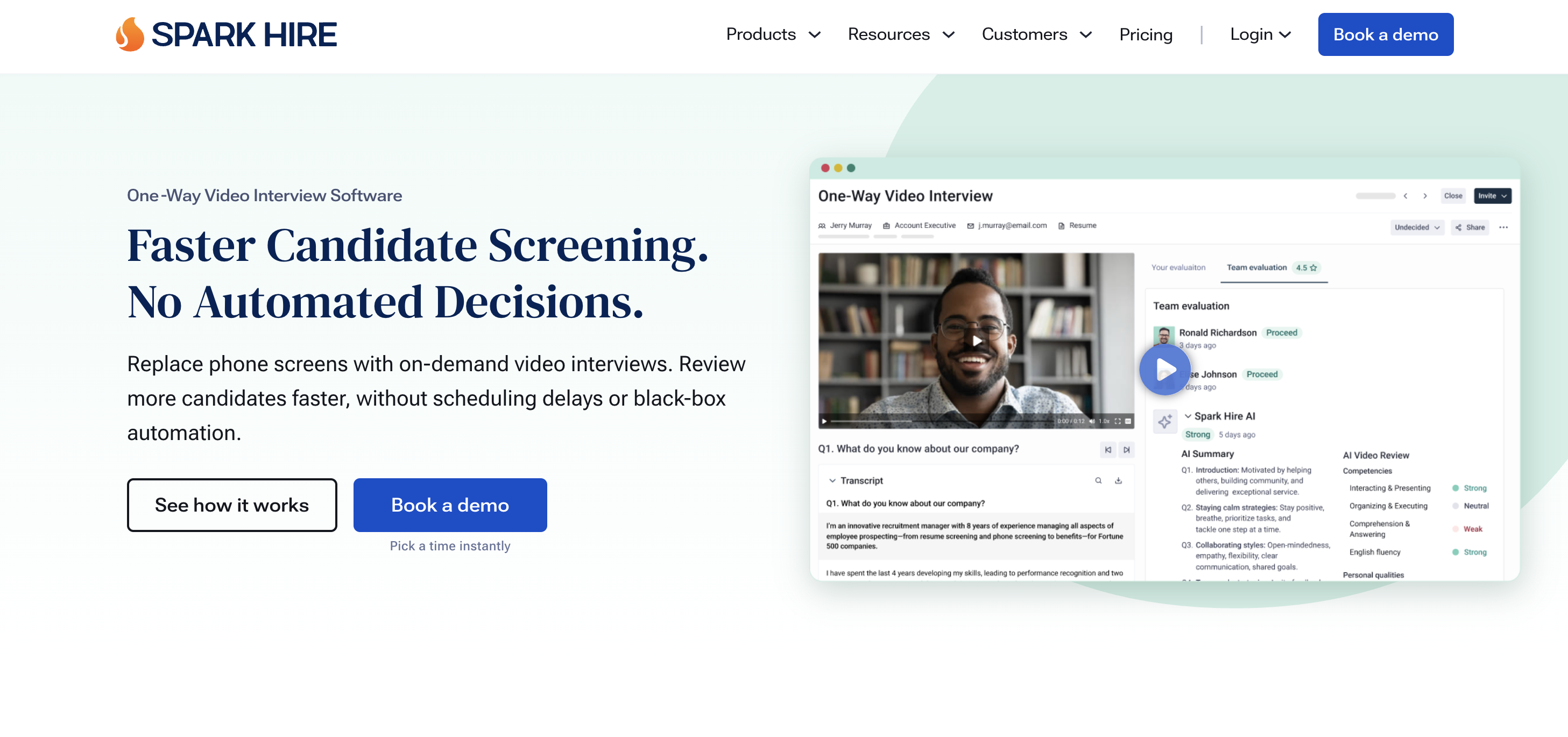Screen dimensions: 1568x737
Task: Click the Close button in interview window
Action: coord(1453,196)
